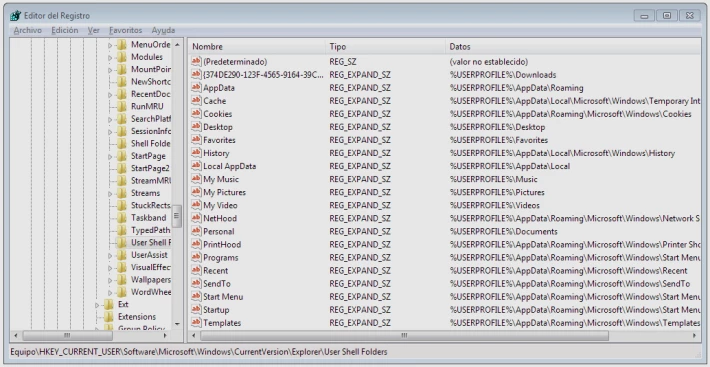The height and width of the screenshot is (367, 710).
Task: Select the NewShortcuts key
Action: coord(150,82)
